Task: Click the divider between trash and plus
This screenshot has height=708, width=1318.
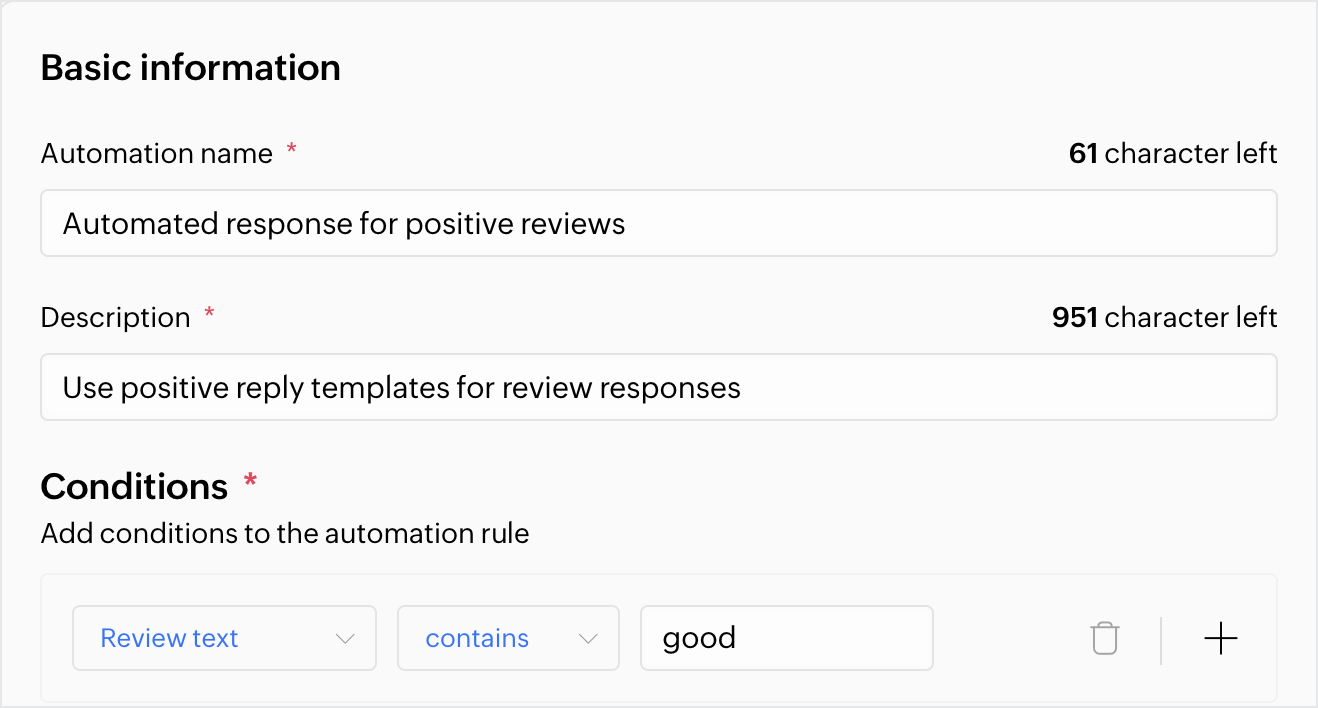Action: tap(1161, 640)
